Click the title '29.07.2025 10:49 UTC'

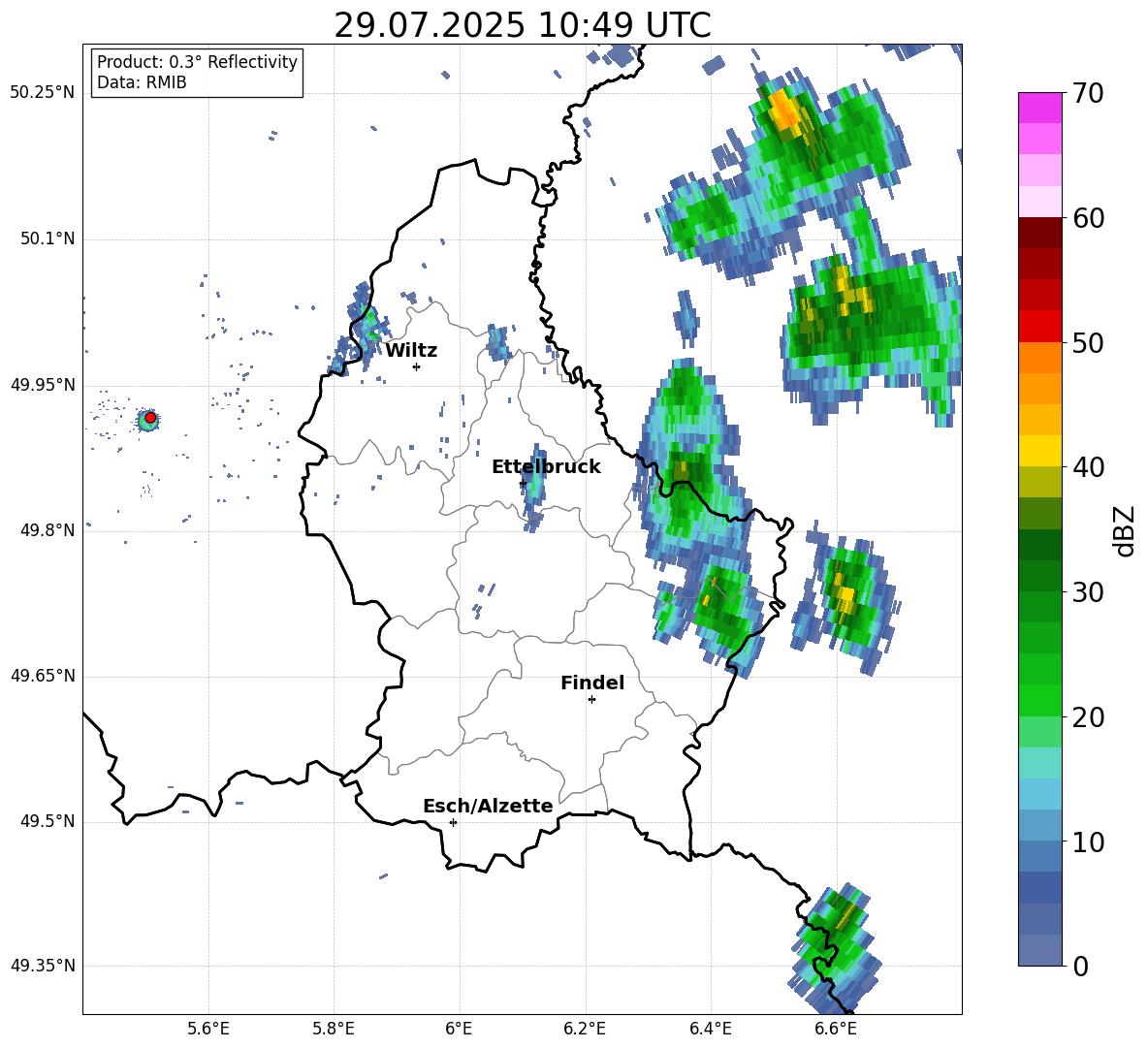tap(522, 25)
